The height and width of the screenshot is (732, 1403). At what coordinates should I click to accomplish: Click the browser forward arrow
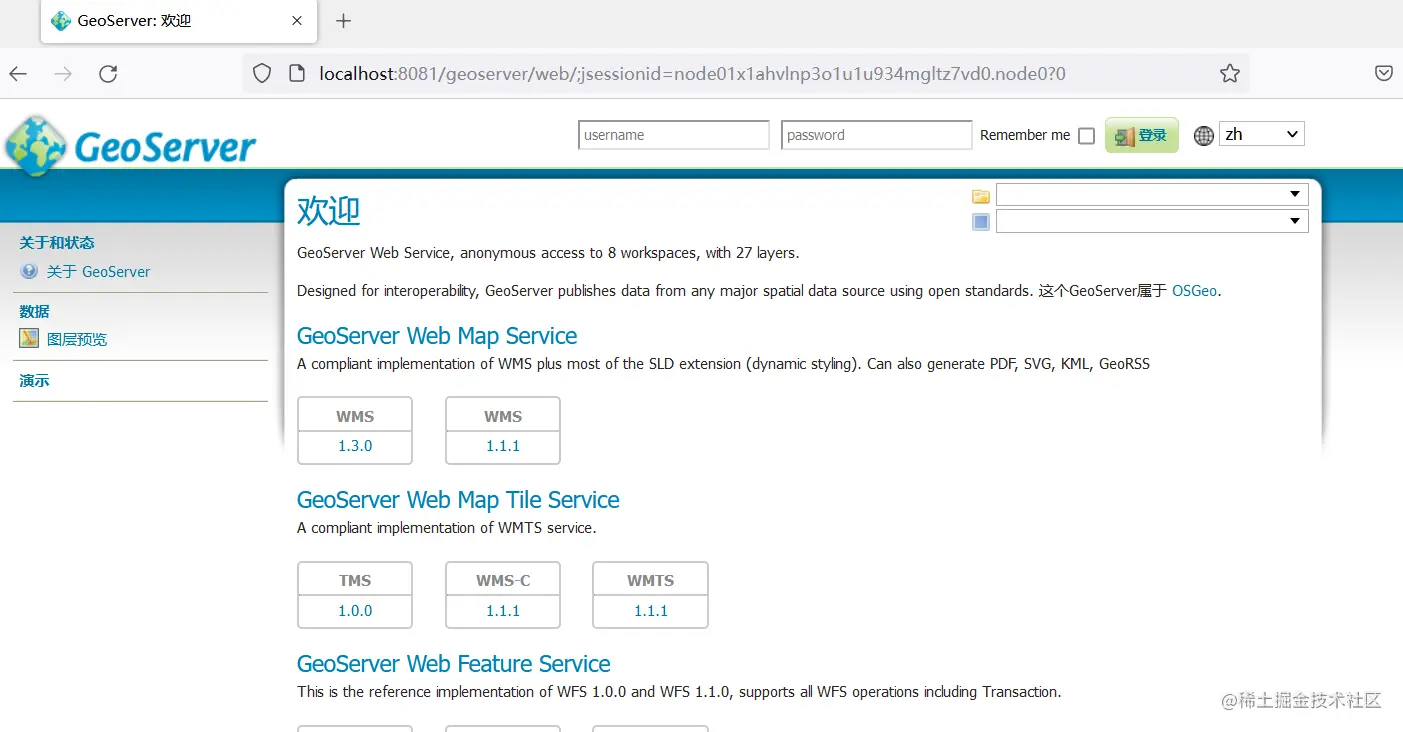[x=63, y=73]
